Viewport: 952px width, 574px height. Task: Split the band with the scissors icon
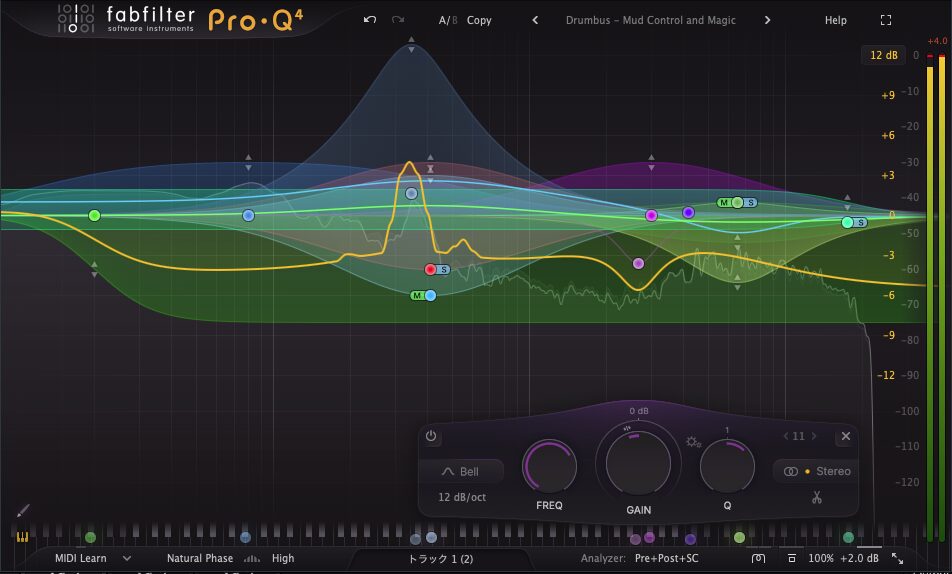tap(817, 497)
